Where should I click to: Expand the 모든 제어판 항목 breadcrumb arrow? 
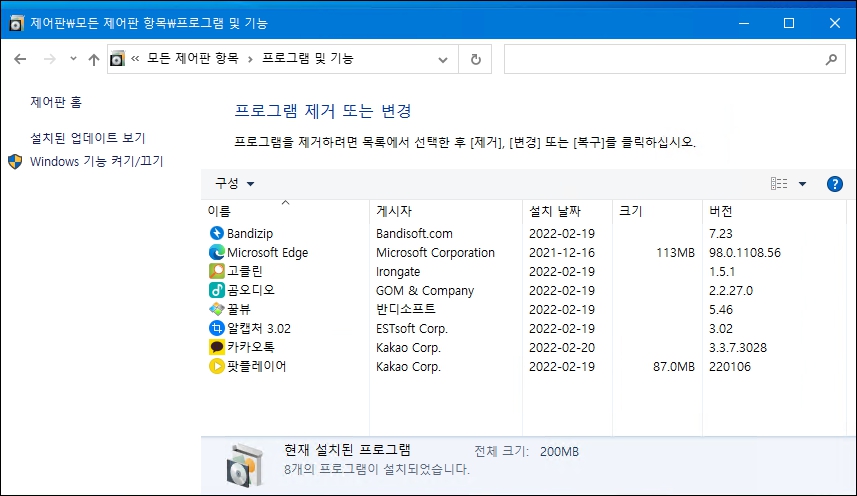250,59
